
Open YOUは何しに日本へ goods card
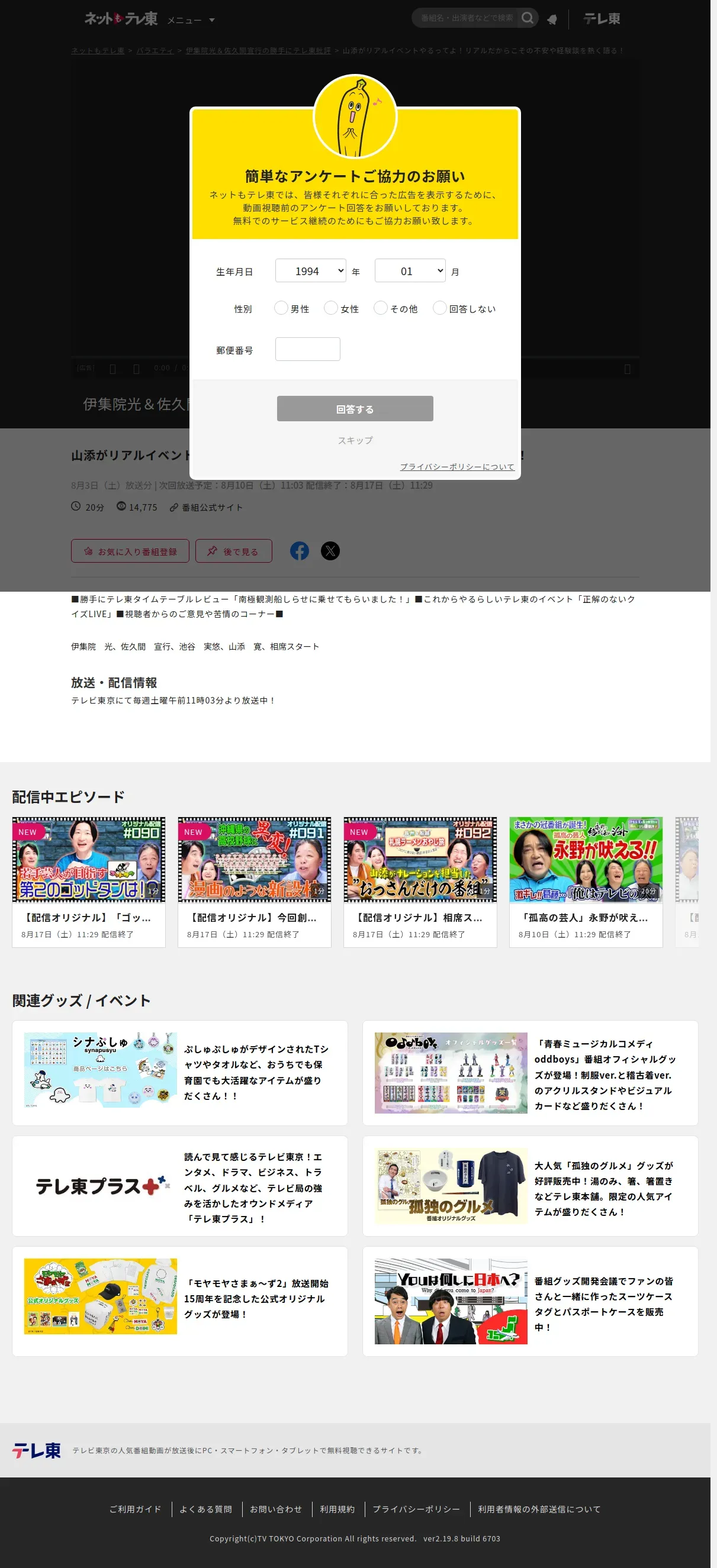coord(530,1301)
